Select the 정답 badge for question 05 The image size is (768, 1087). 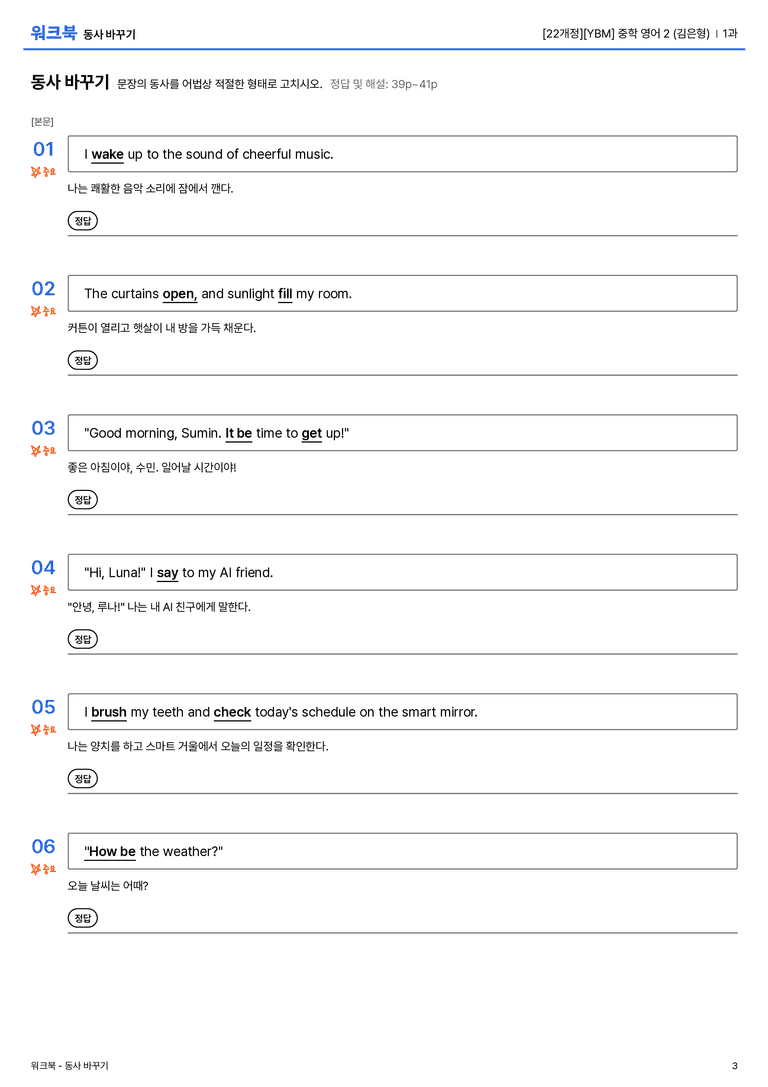click(82, 779)
